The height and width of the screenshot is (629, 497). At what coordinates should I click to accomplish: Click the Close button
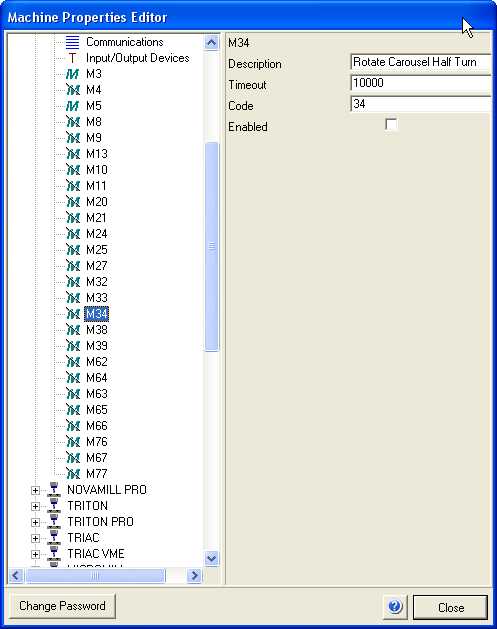point(450,607)
